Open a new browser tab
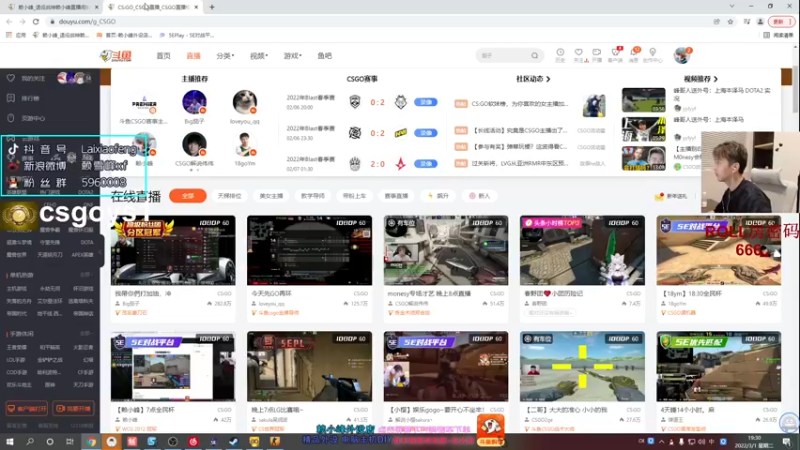The height and width of the screenshot is (450, 800). click(212, 7)
